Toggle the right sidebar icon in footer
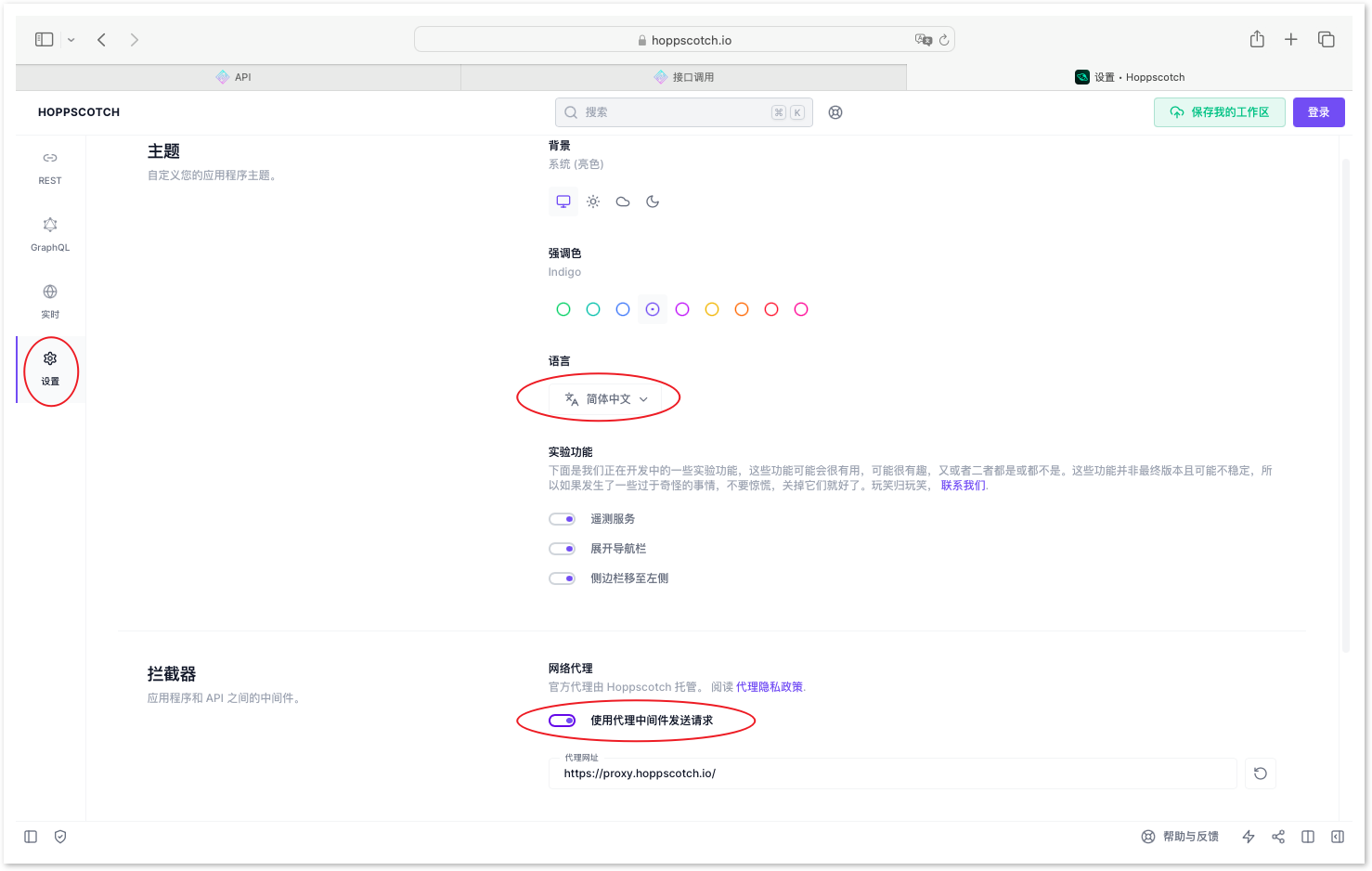 point(1338,837)
